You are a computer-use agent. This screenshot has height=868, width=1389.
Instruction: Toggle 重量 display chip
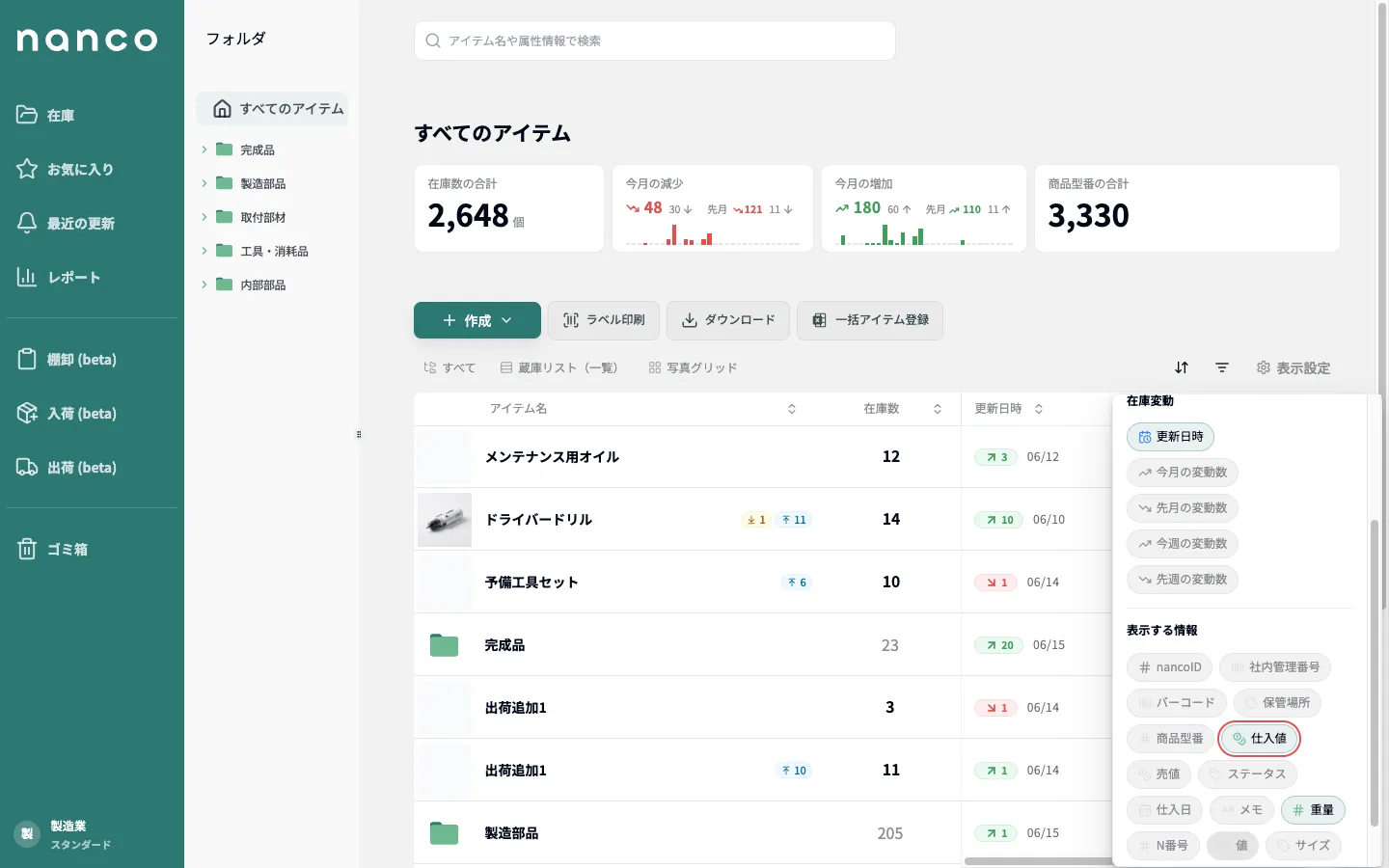point(1313,810)
